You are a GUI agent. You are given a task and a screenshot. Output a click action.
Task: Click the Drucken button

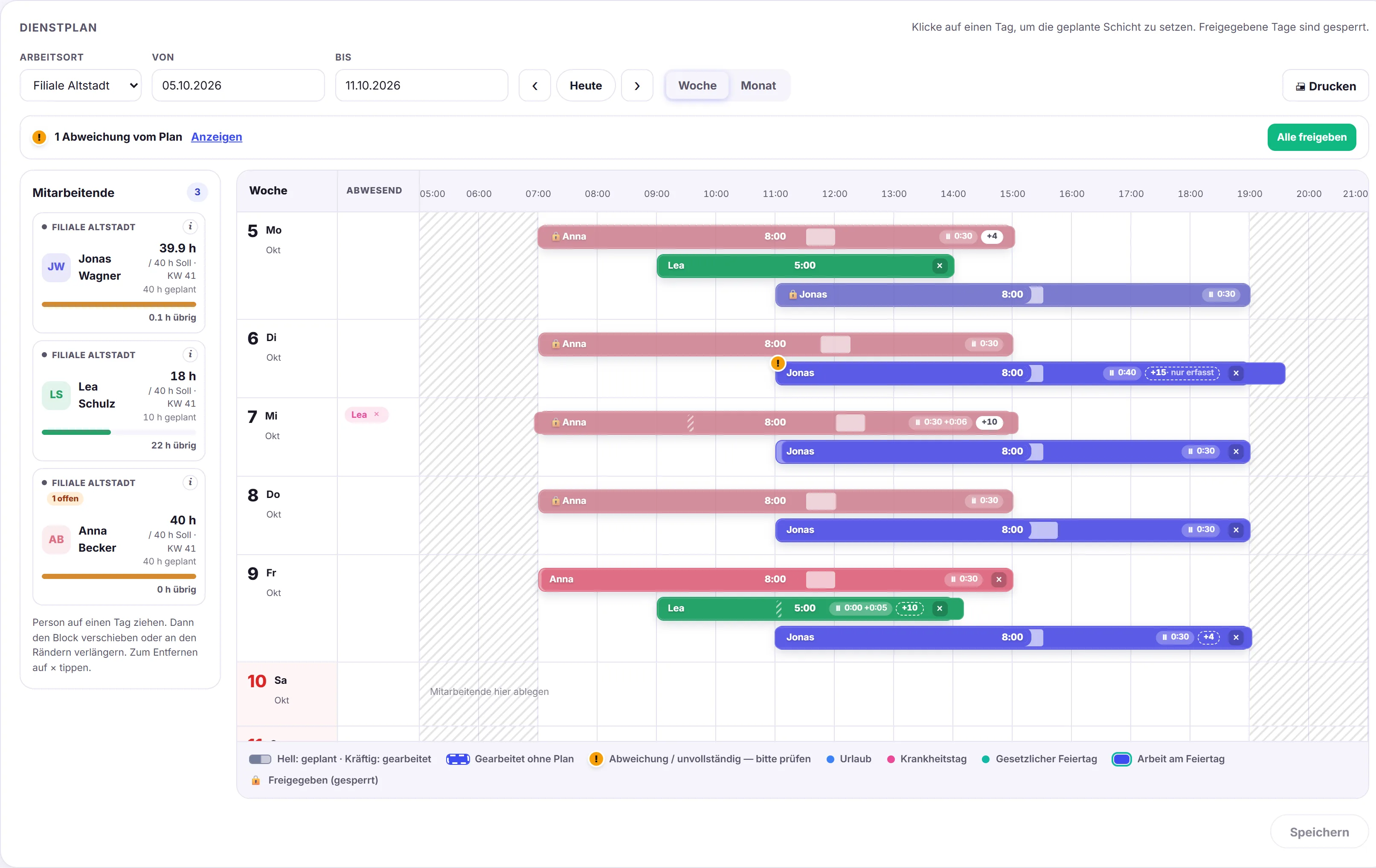click(x=1325, y=86)
